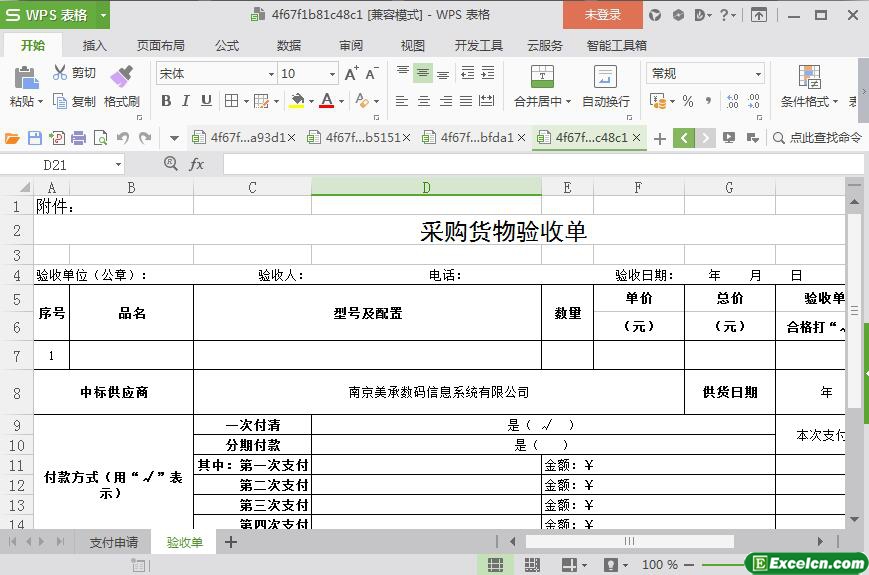Viewport: 869px width, 575px height.
Task: Click the fill color bucket swatch
Action: click(x=296, y=101)
